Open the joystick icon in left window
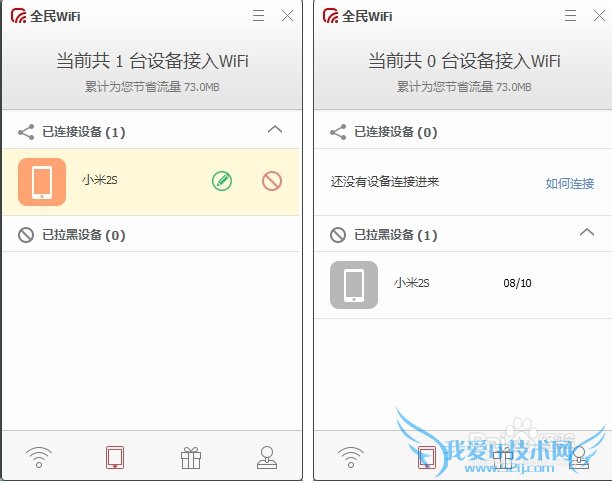 (x=267, y=457)
